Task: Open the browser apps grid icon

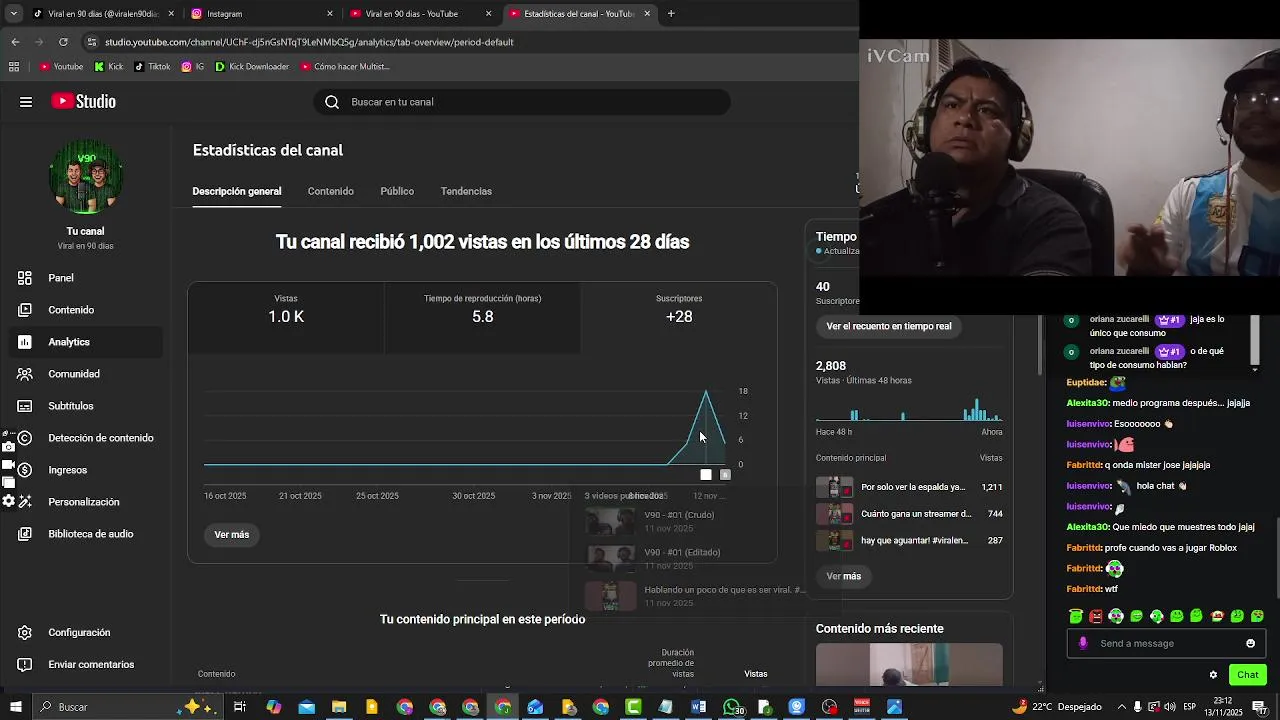Action: 13,67
